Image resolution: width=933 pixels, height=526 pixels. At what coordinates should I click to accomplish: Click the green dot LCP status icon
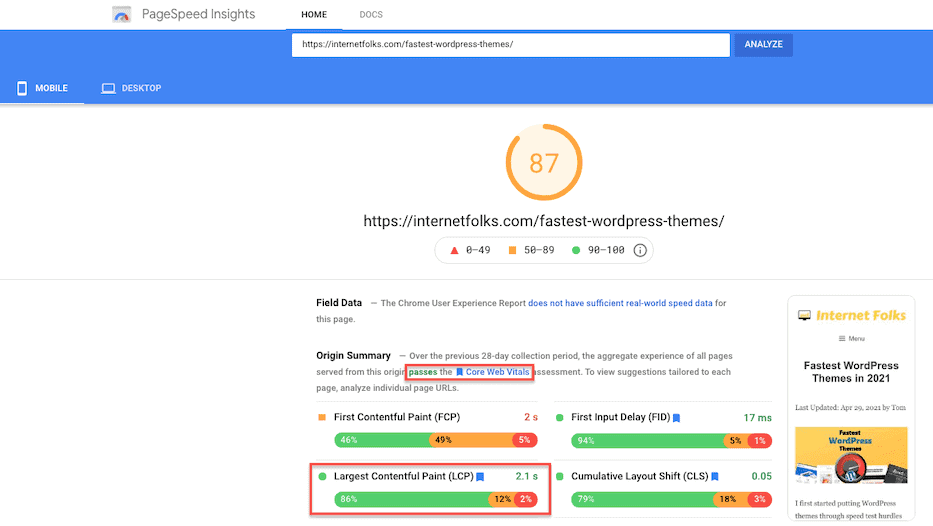[323, 477]
